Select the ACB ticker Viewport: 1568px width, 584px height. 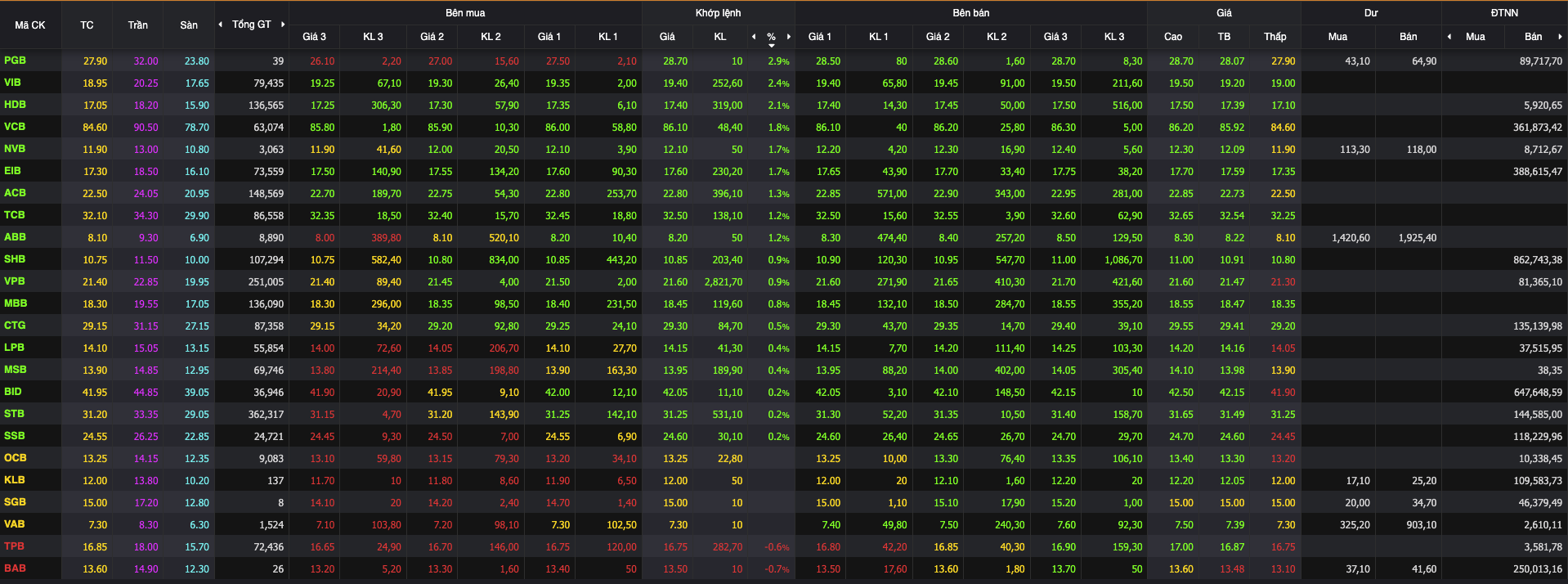[15, 193]
